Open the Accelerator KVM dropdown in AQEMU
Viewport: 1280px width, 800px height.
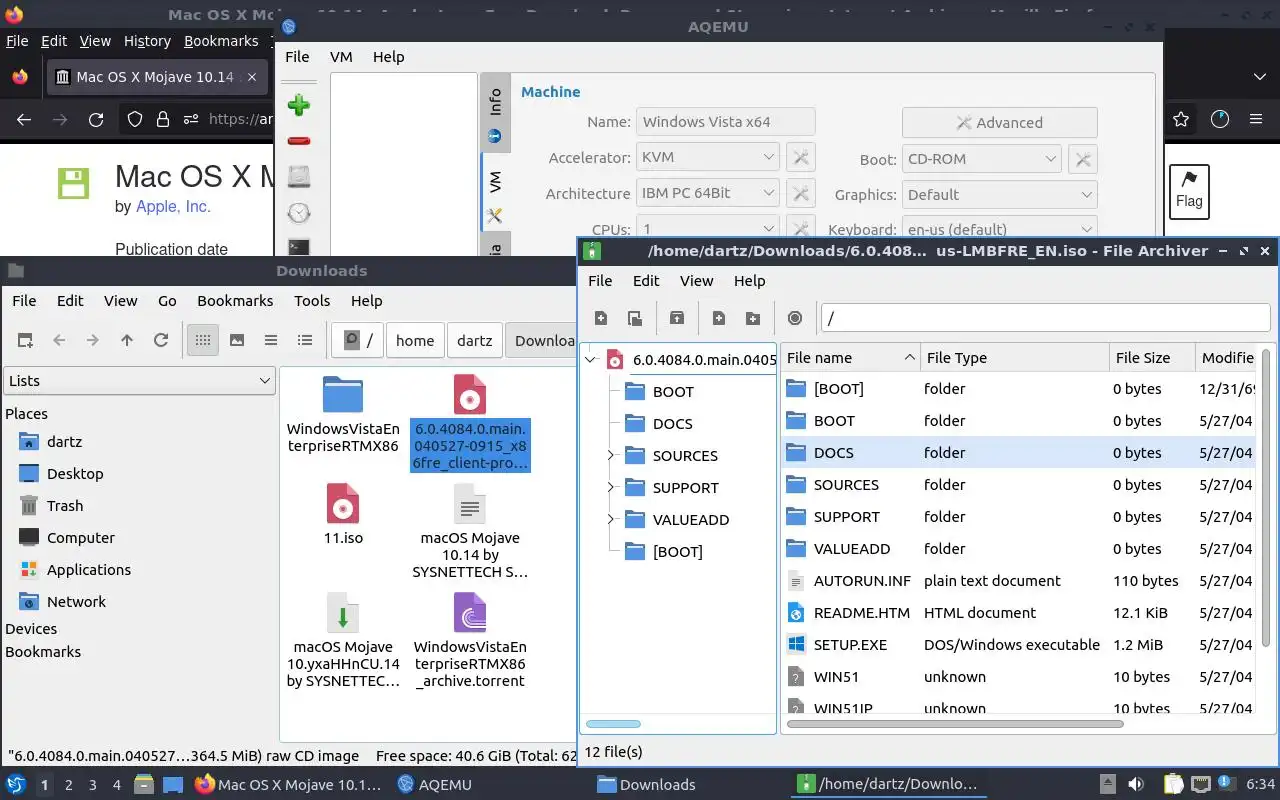pyautogui.click(x=707, y=157)
